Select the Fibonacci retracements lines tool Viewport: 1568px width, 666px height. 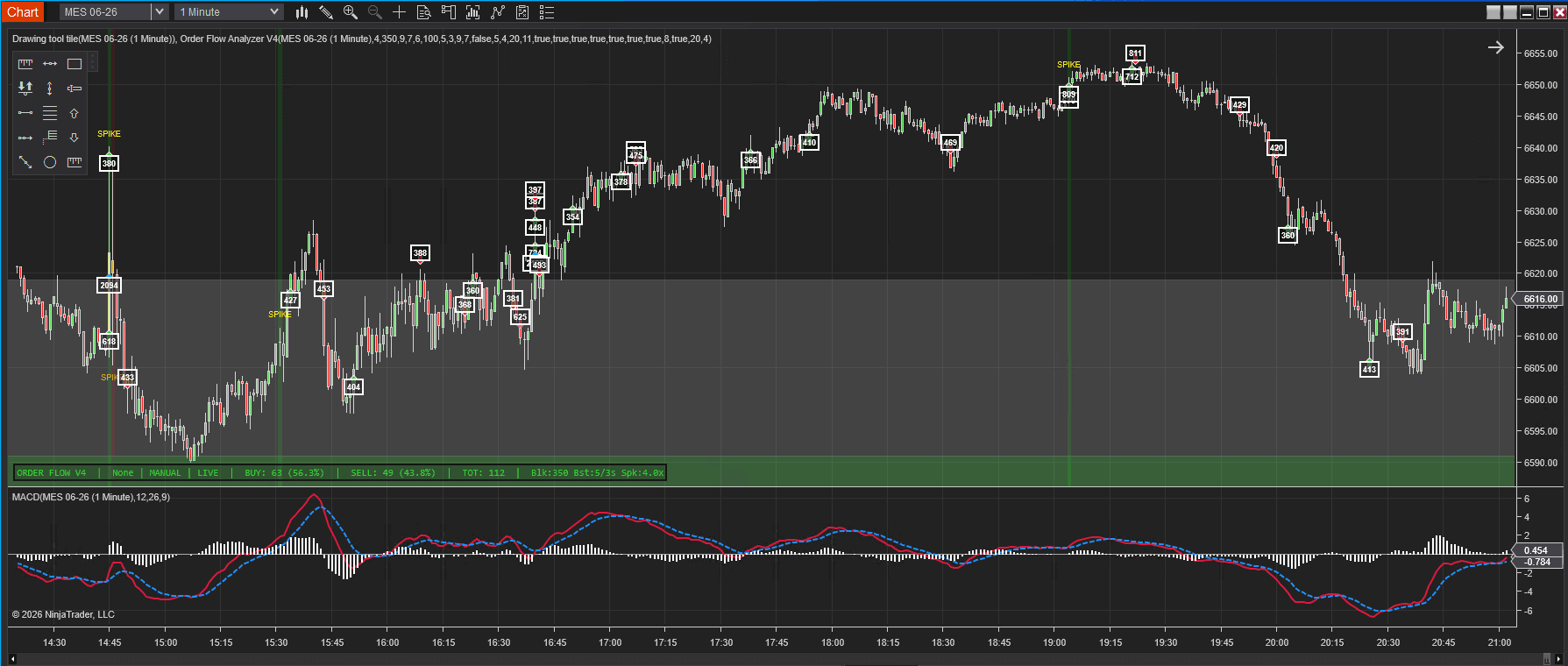point(50,113)
